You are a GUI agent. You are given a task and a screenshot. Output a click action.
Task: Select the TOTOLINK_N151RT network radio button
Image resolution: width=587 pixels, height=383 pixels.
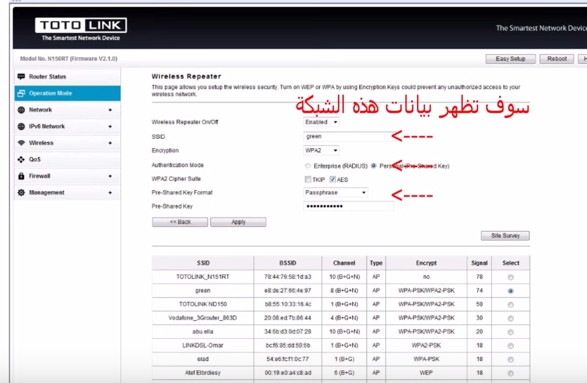(511, 277)
